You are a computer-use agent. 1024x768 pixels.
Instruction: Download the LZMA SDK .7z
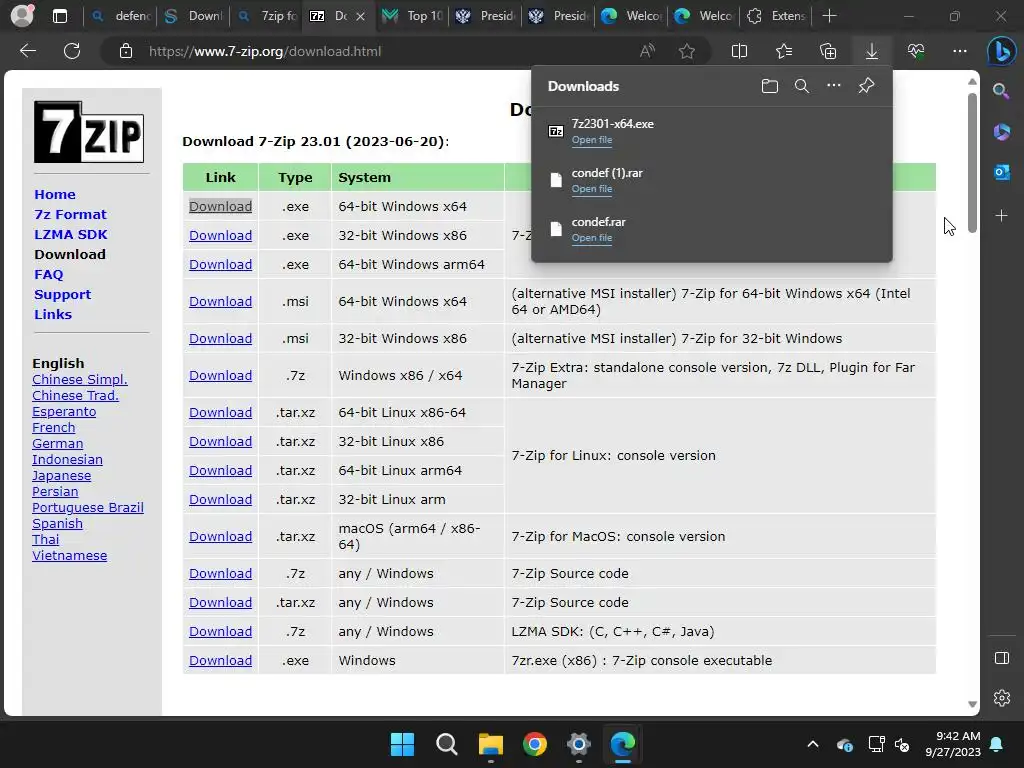pos(220,632)
